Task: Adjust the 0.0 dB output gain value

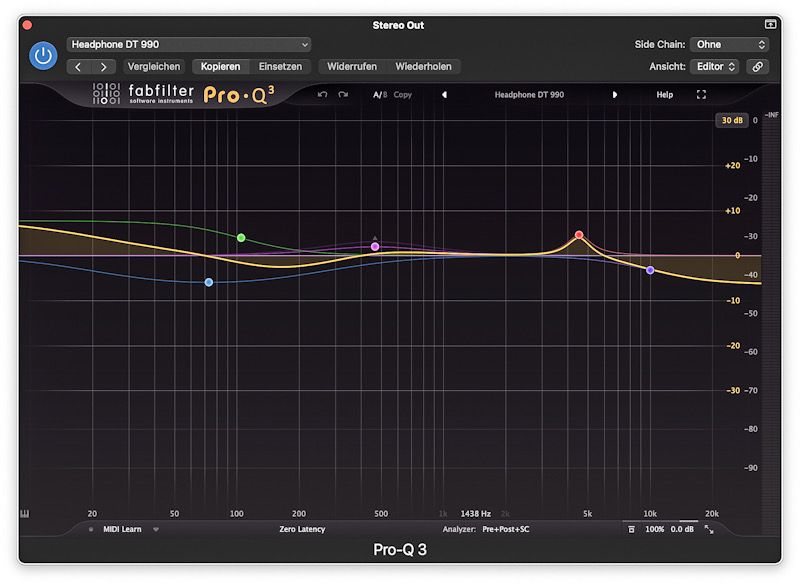Action: (x=682, y=529)
